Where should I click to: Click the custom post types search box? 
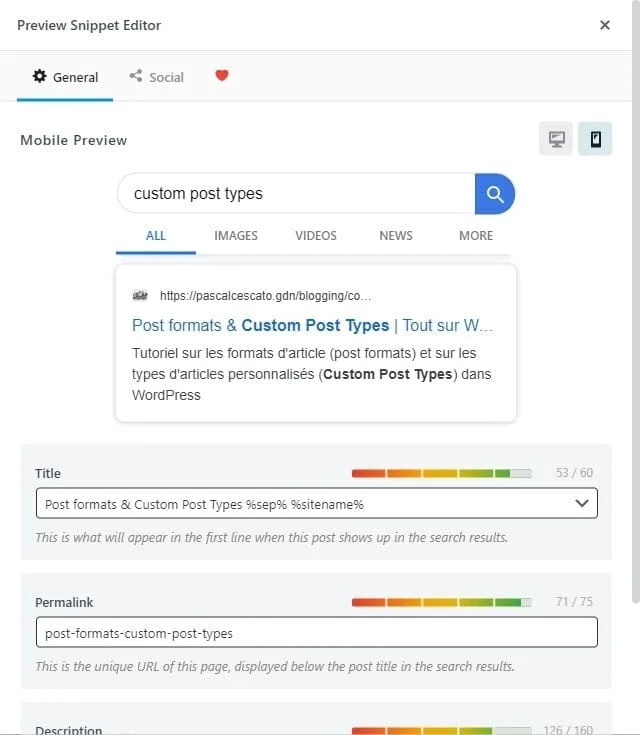296,194
